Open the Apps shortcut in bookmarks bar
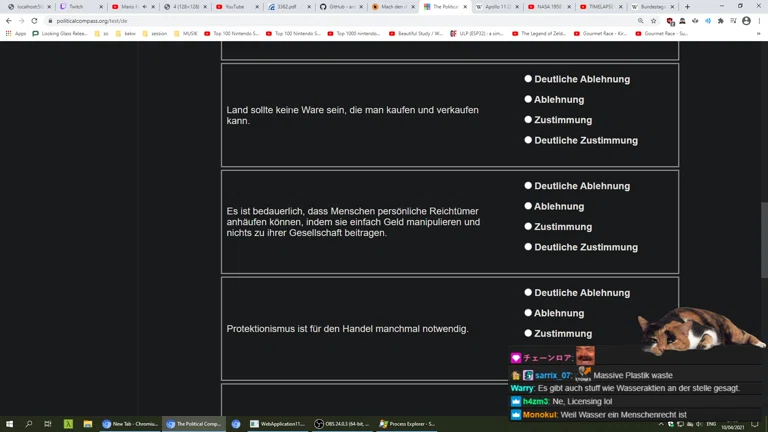768x432 pixels. [16, 34]
